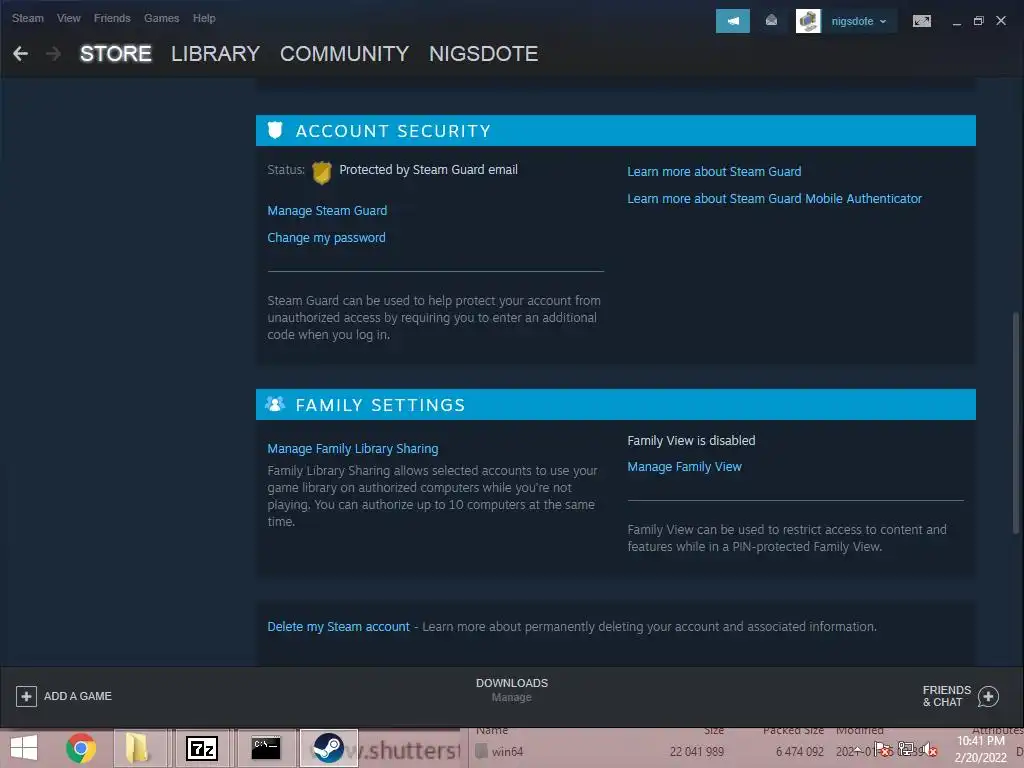Image resolution: width=1024 pixels, height=768 pixels.
Task: Open Manage Steam Guard link
Action: (327, 210)
